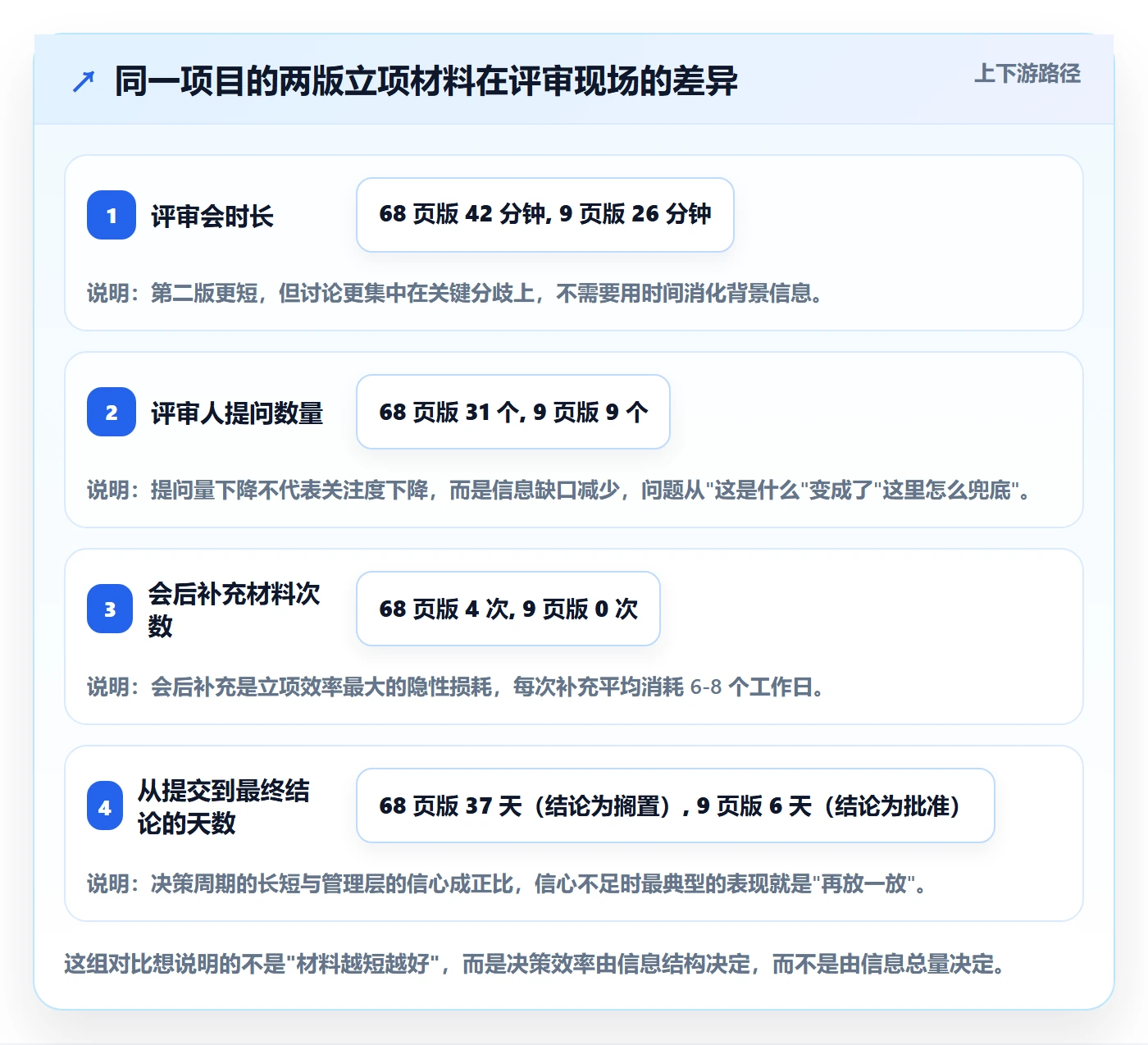The image size is (1148, 1045).
Task: Click the 上下游路径 label in the header
Action: (1027, 74)
